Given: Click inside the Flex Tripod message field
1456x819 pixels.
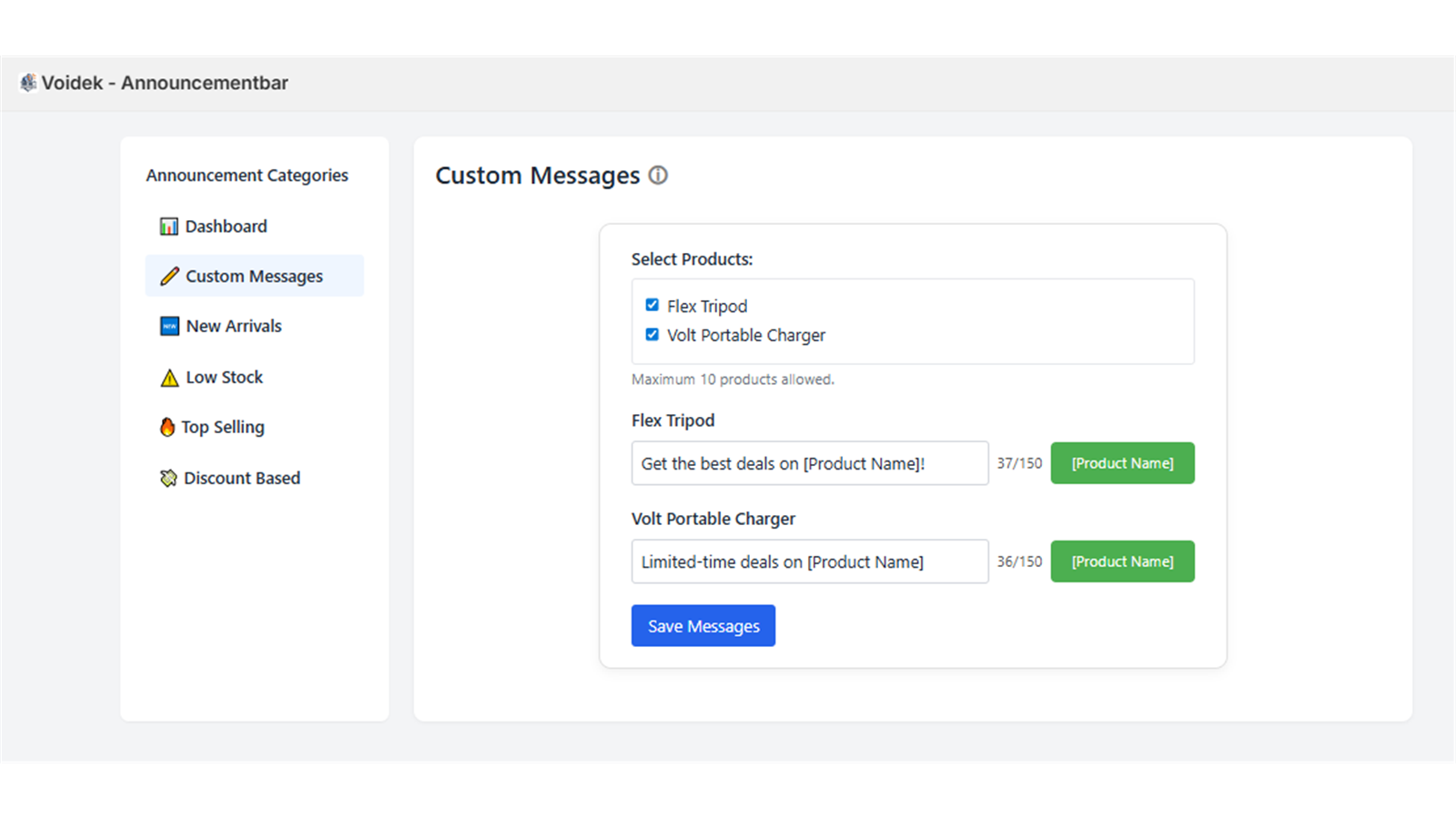Looking at the screenshot, I should click(x=809, y=463).
